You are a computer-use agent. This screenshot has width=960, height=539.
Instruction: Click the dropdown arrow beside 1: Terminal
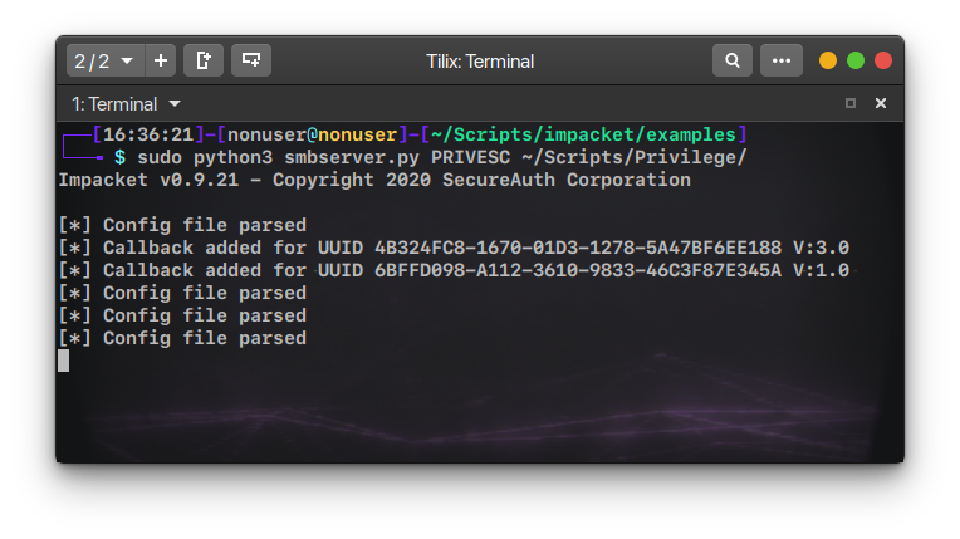[175, 104]
